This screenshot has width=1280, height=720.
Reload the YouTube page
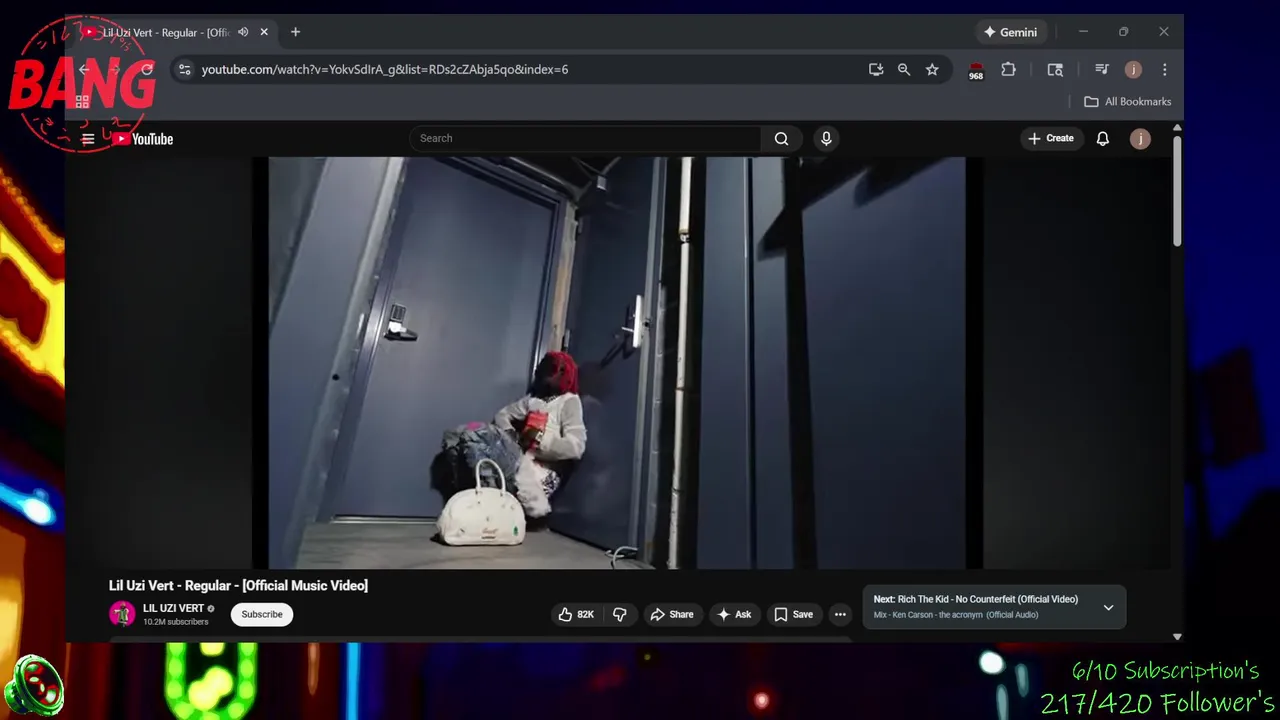pos(147,69)
